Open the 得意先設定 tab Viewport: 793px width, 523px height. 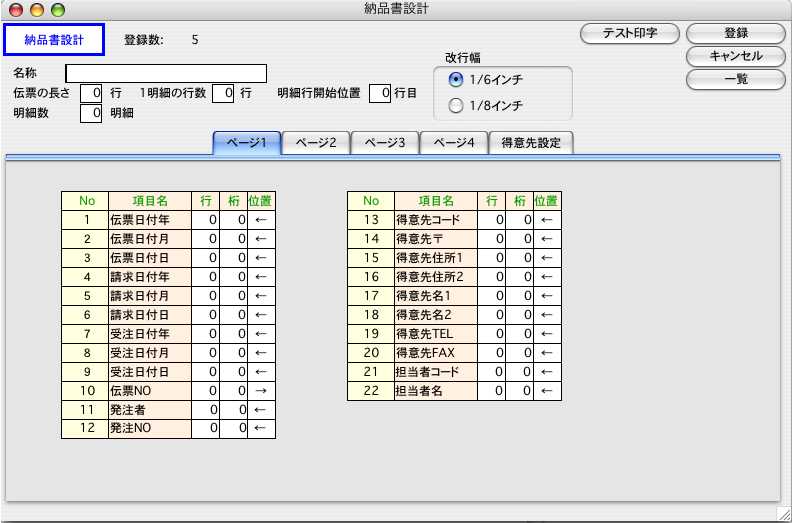coord(531,143)
